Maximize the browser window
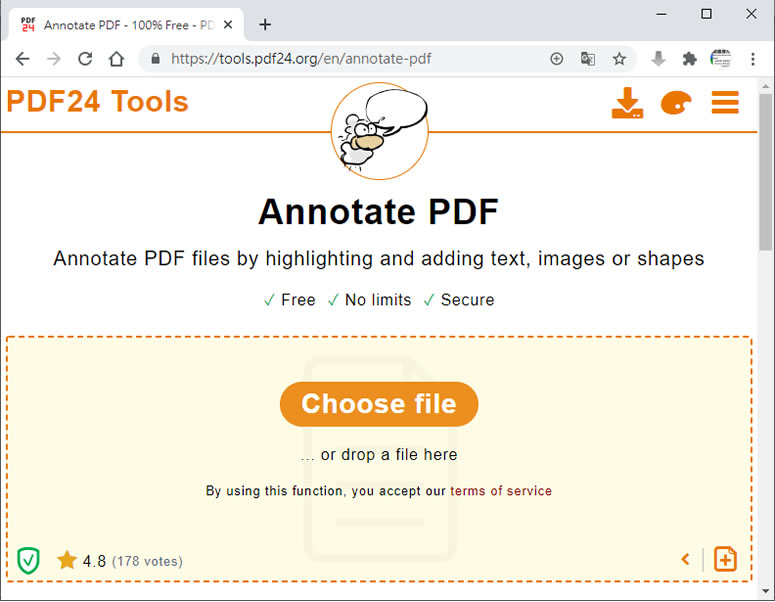Image resolution: width=775 pixels, height=602 pixels. coord(707,14)
